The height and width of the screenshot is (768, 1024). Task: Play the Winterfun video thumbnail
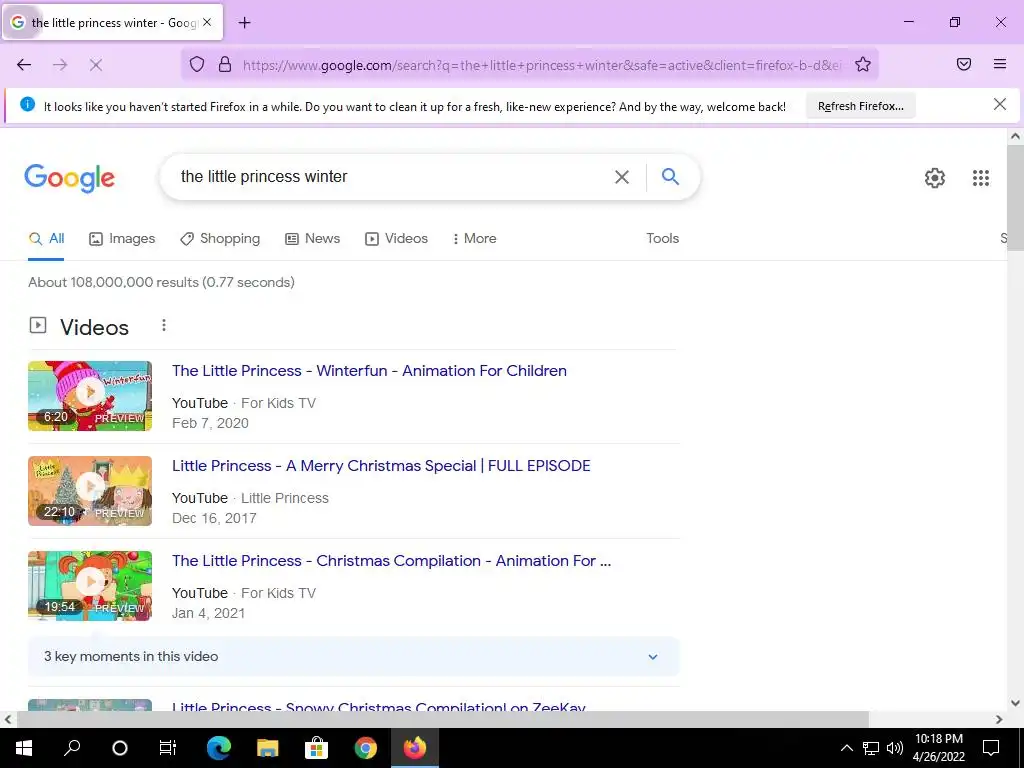tap(90, 396)
